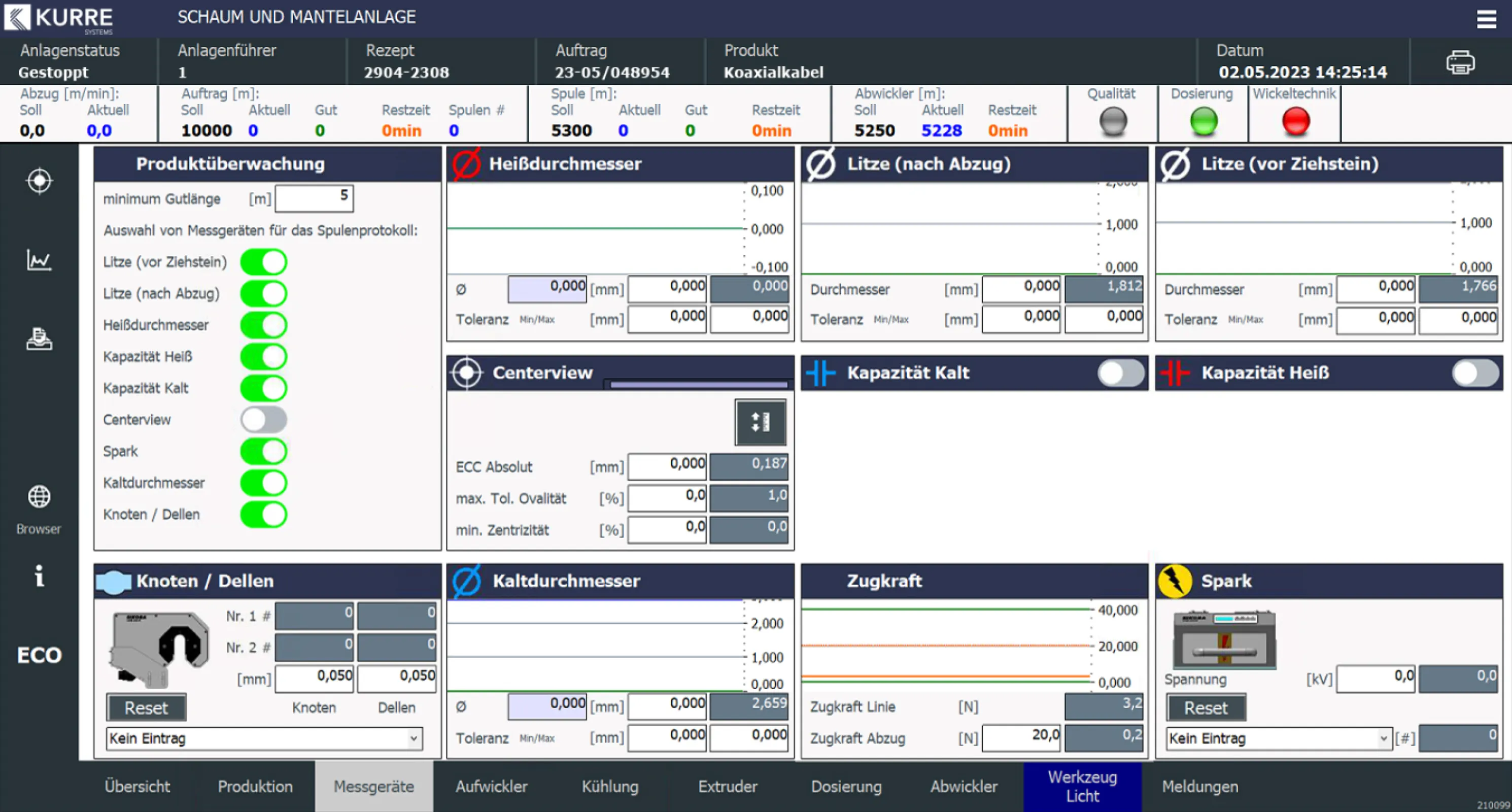The image size is (1512, 812).
Task: Open the Meldungen tab
Action: point(1200,786)
